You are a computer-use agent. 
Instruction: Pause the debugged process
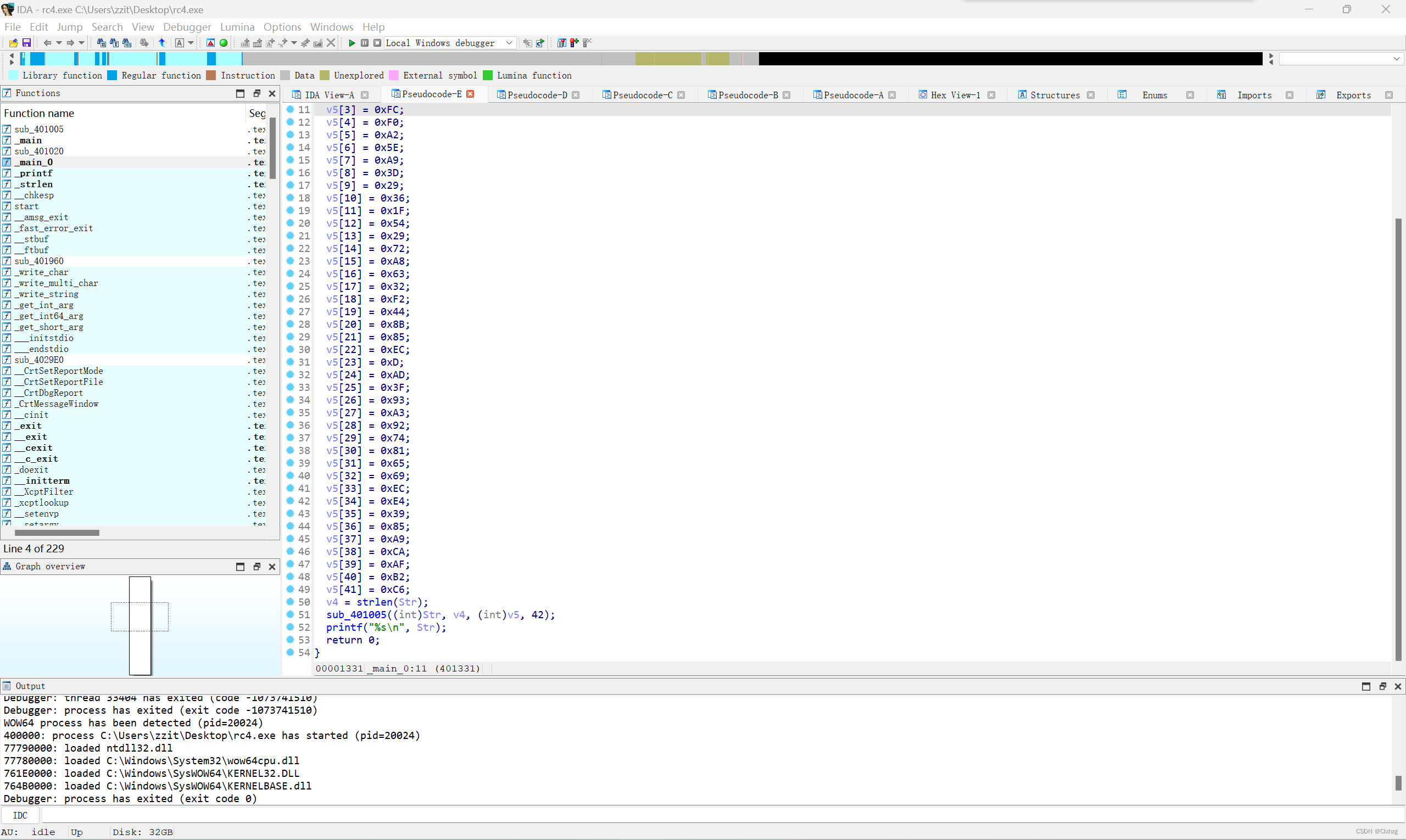(365, 42)
